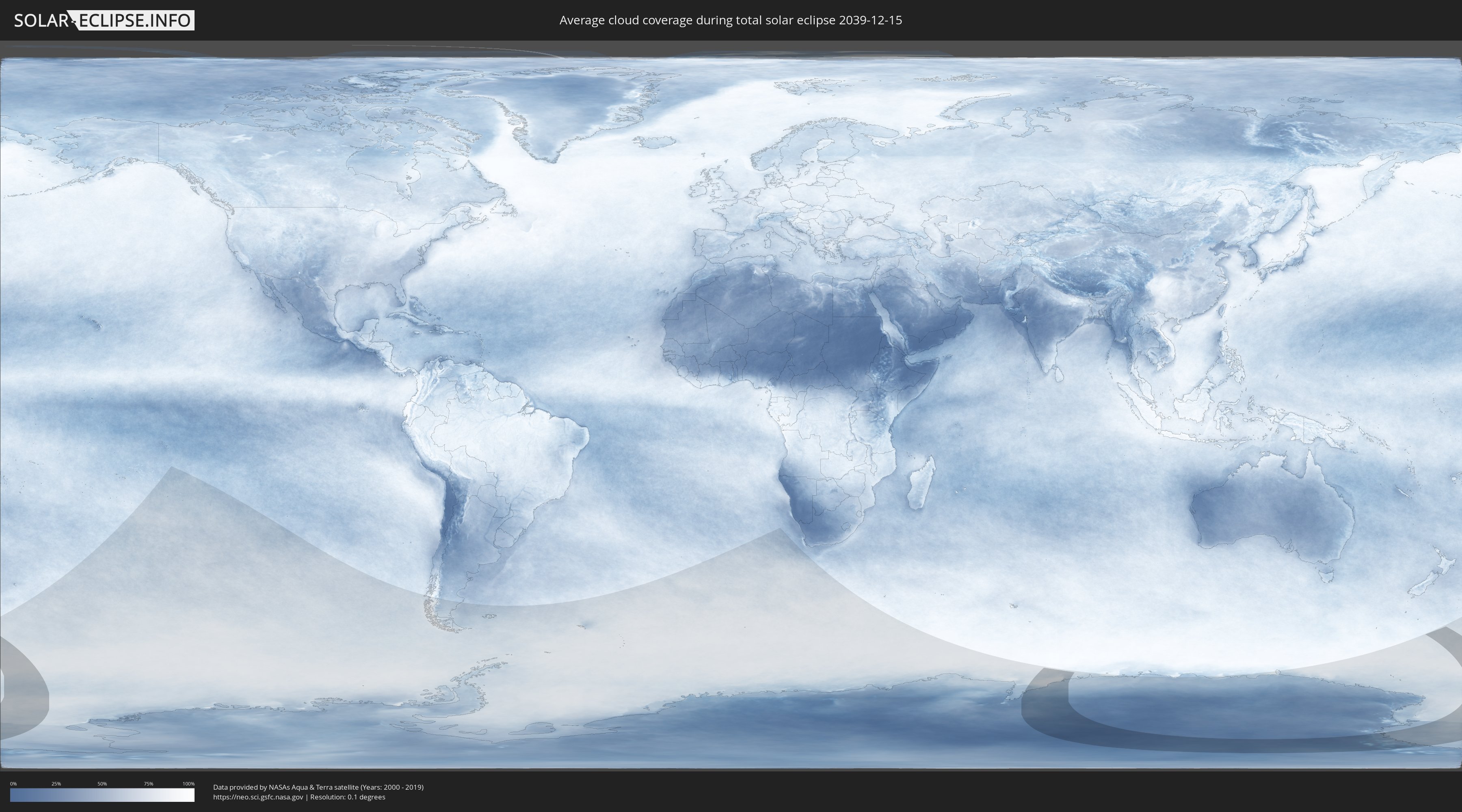Click the neo.sci.gsfc.nasa.gov URL
Viewport: 1462px width, 812px height.
point(257,797)
